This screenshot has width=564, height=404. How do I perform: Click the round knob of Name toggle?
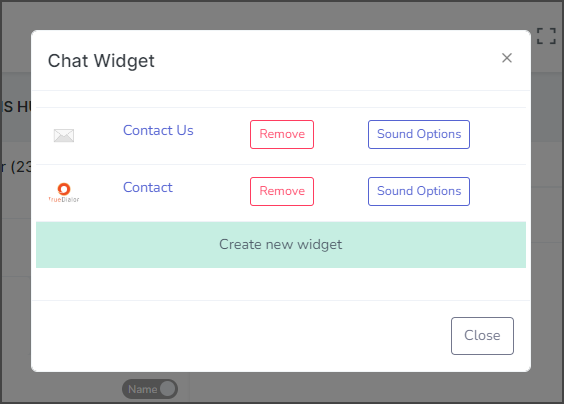168,389
